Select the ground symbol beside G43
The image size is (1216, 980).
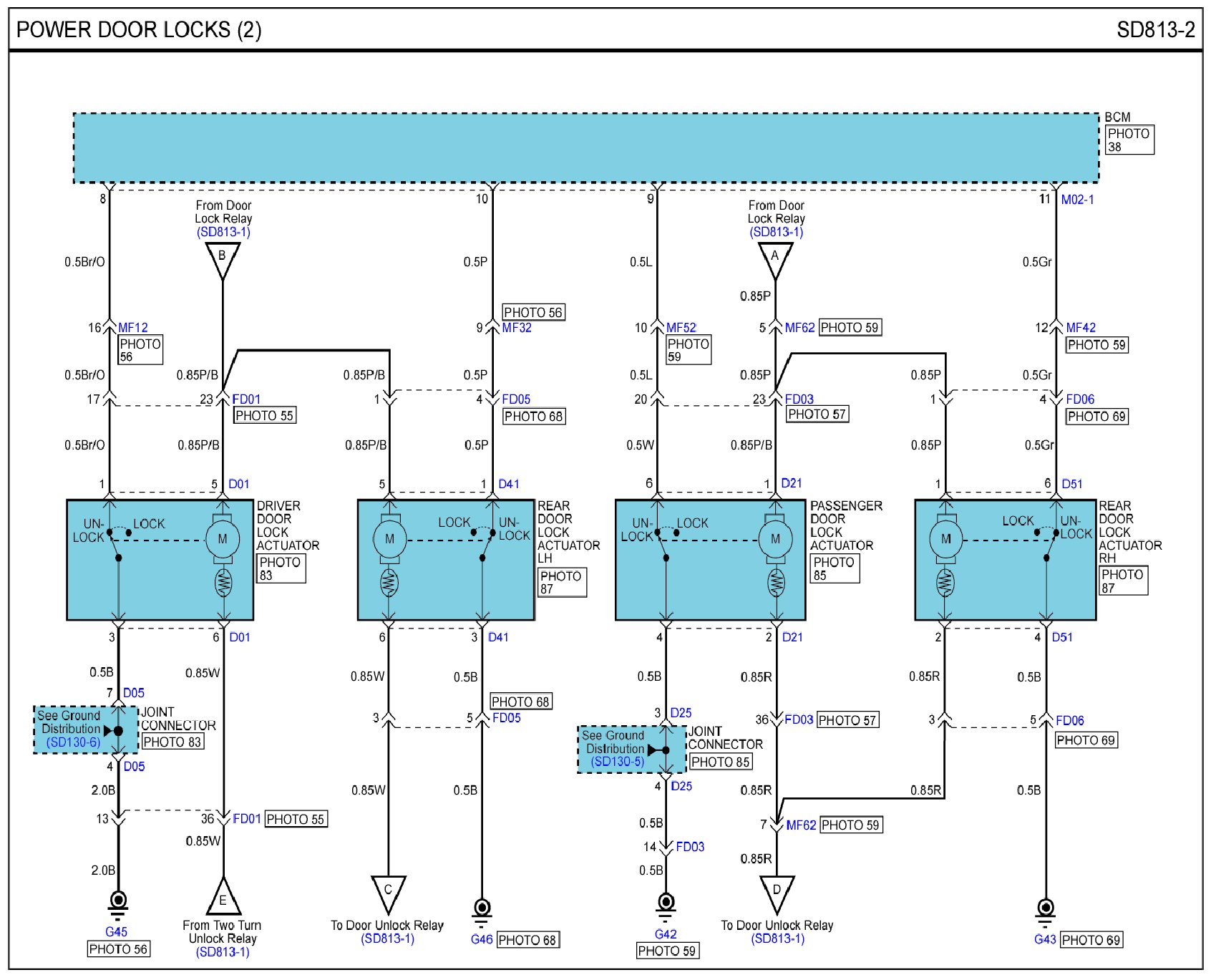(1046, 911)
